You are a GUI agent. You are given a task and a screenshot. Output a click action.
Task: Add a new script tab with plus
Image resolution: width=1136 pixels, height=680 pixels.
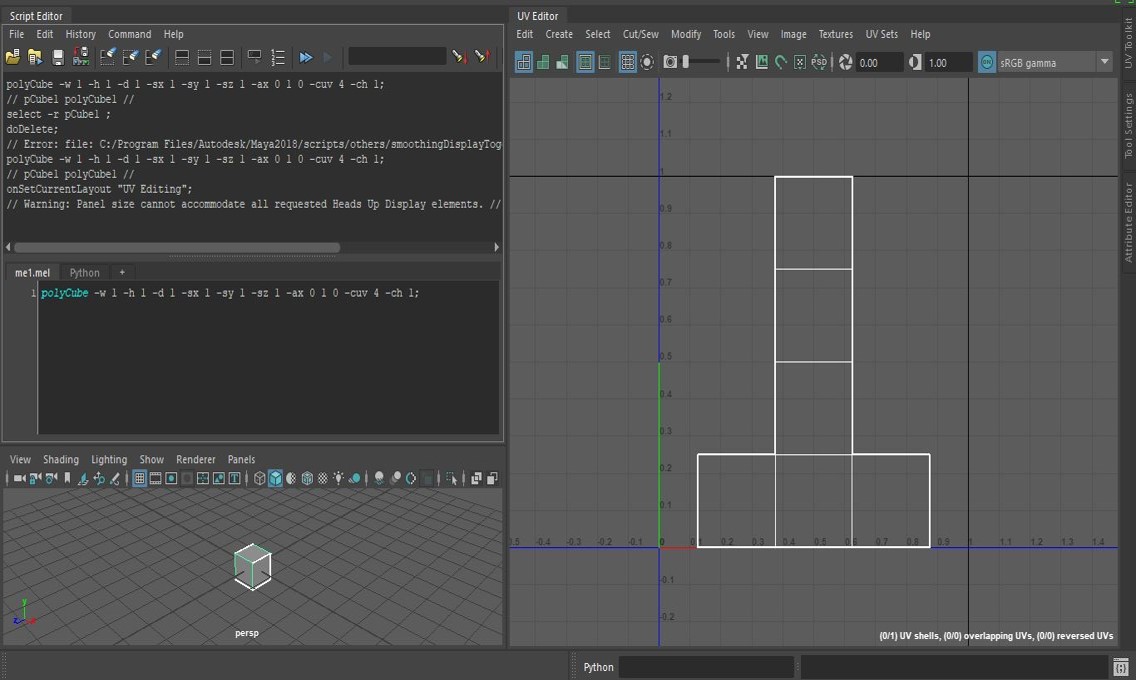point(122,272)
